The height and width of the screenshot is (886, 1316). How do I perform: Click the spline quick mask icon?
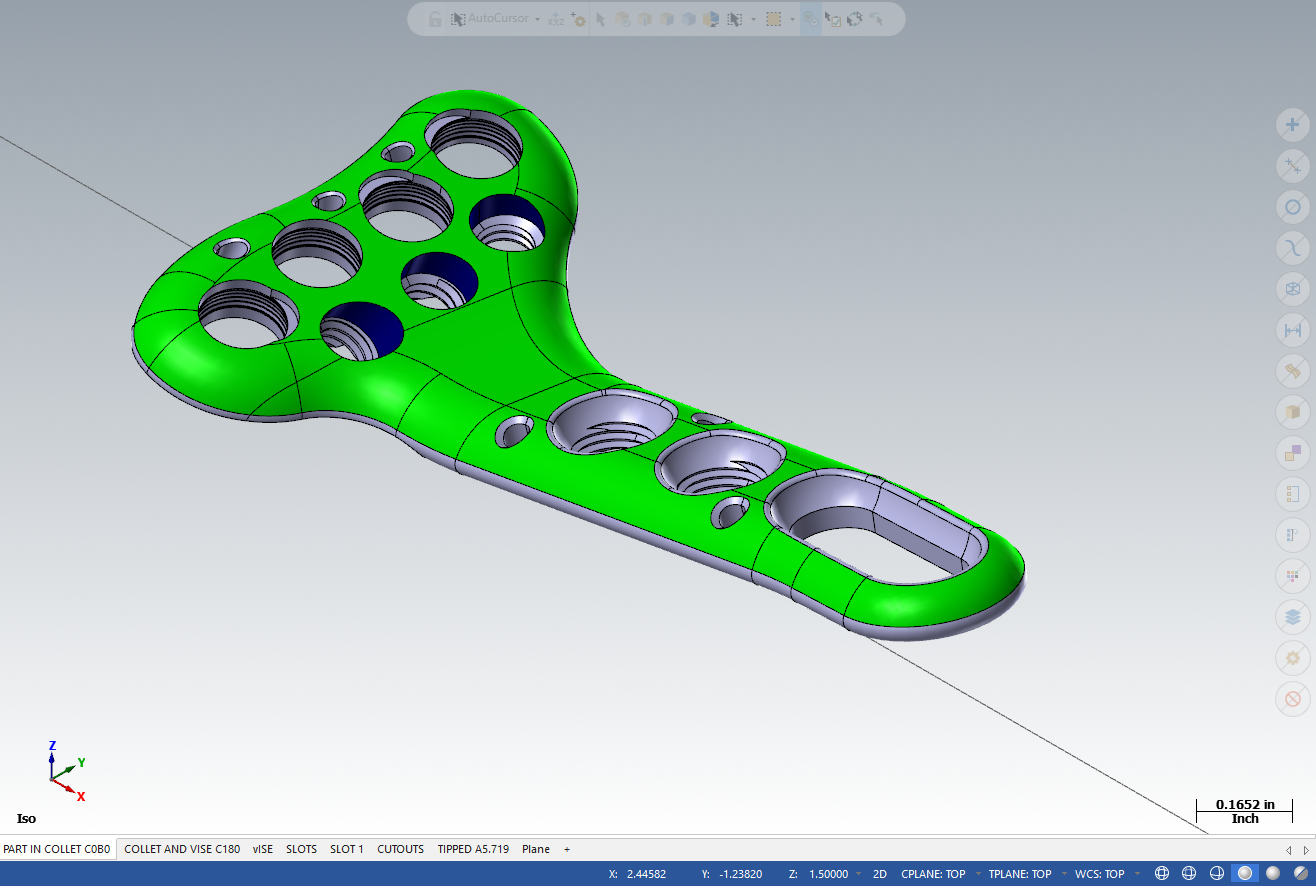click(x=1292, y=248)
